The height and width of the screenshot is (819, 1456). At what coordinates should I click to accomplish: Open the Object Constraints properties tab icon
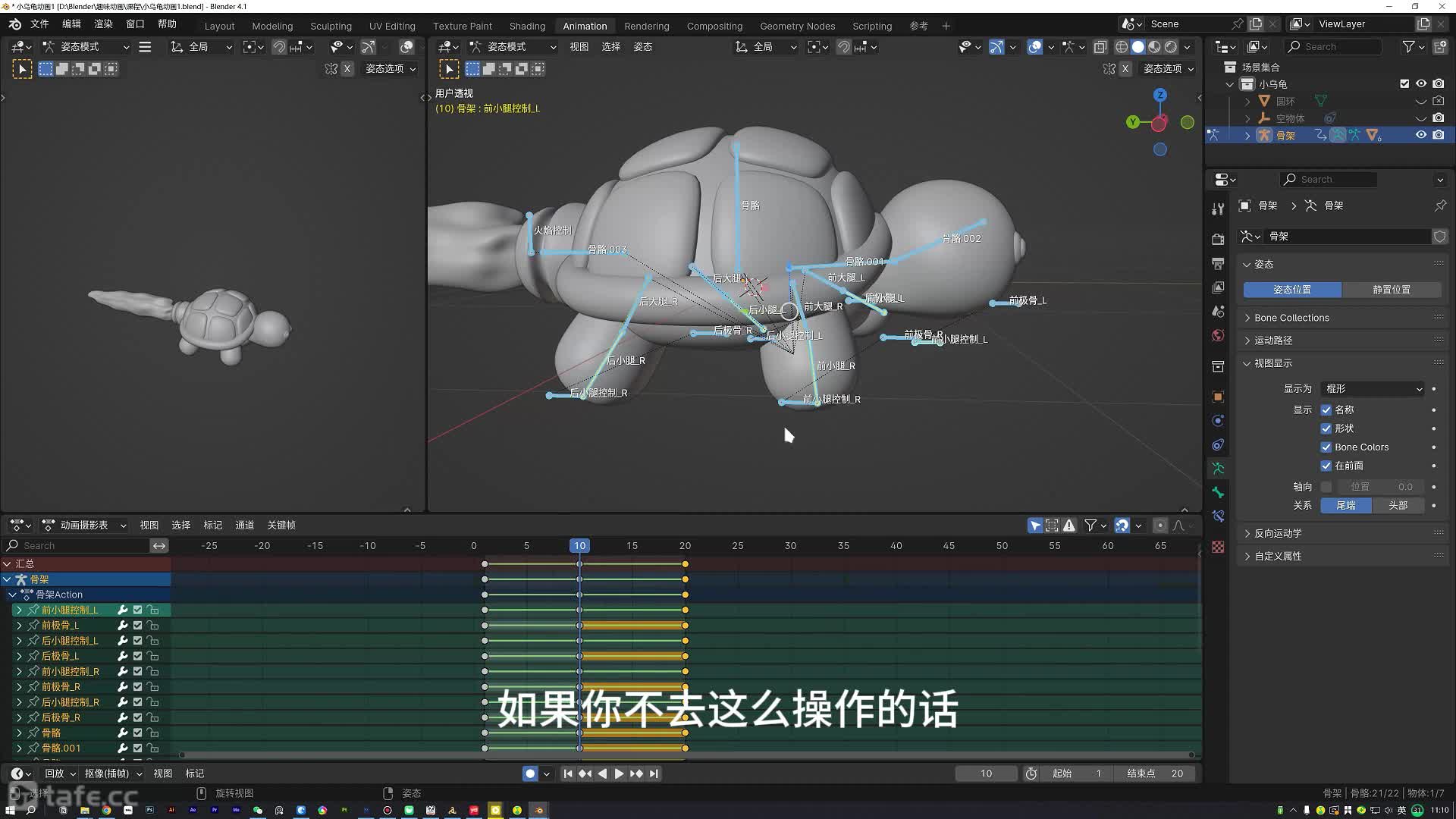click(x=1218, y=445)
